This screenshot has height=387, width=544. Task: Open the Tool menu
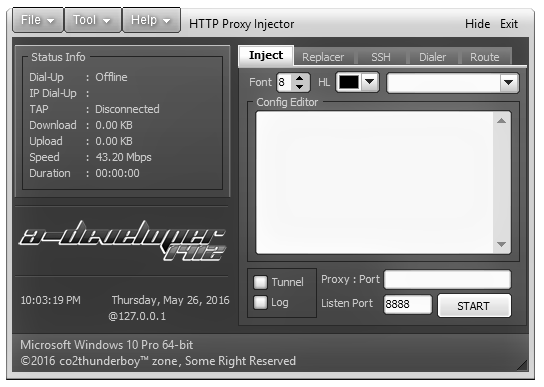click(x=93, y=20)
